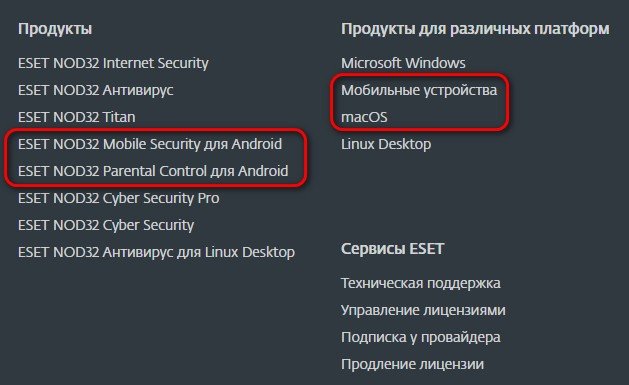Click the word Android in Parental Control link
Screen dimensions: 629x385
(263, 171)
